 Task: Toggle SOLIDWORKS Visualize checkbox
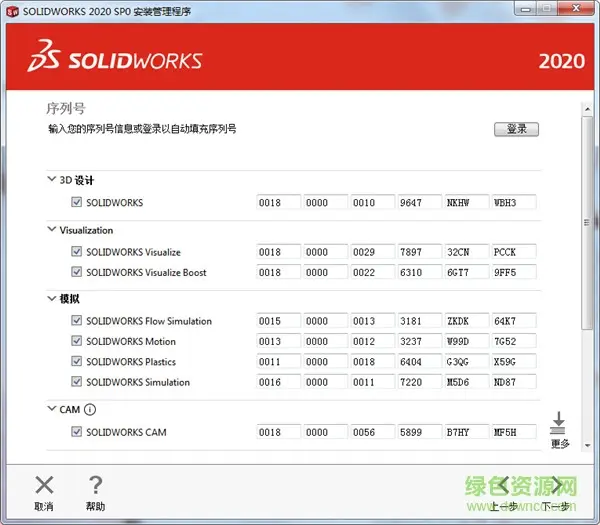coord(77,251)
